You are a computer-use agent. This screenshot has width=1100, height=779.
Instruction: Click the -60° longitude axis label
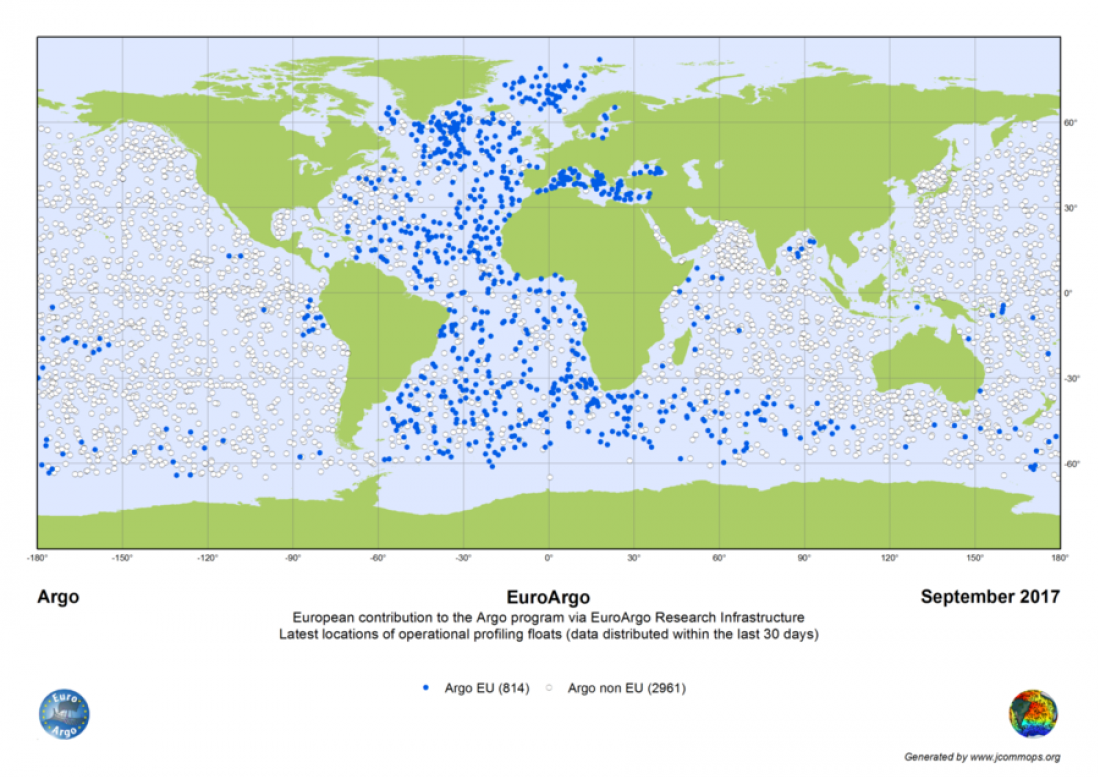(x=378, y=558)
